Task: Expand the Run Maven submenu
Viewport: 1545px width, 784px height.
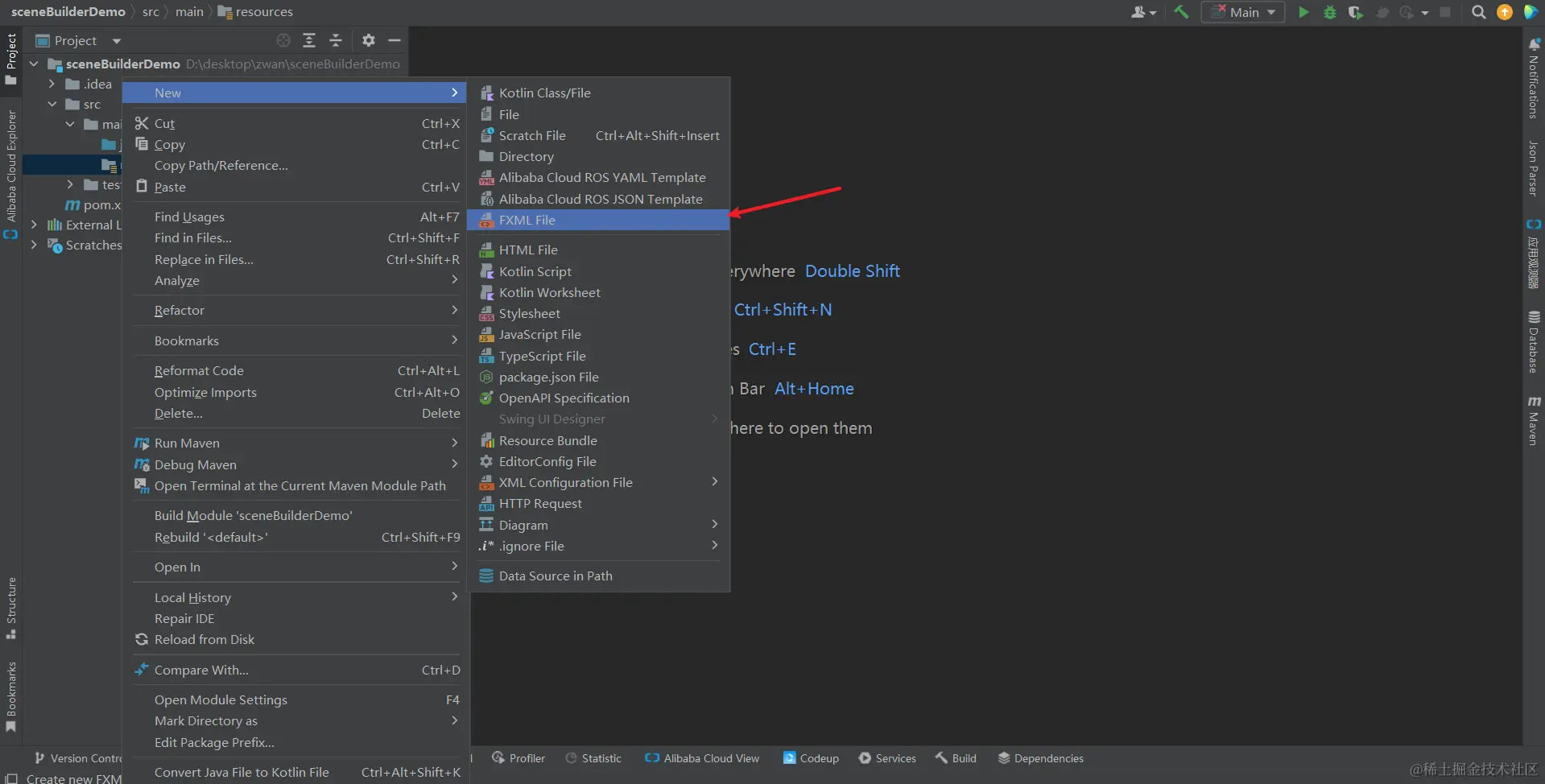Action: 296,443
